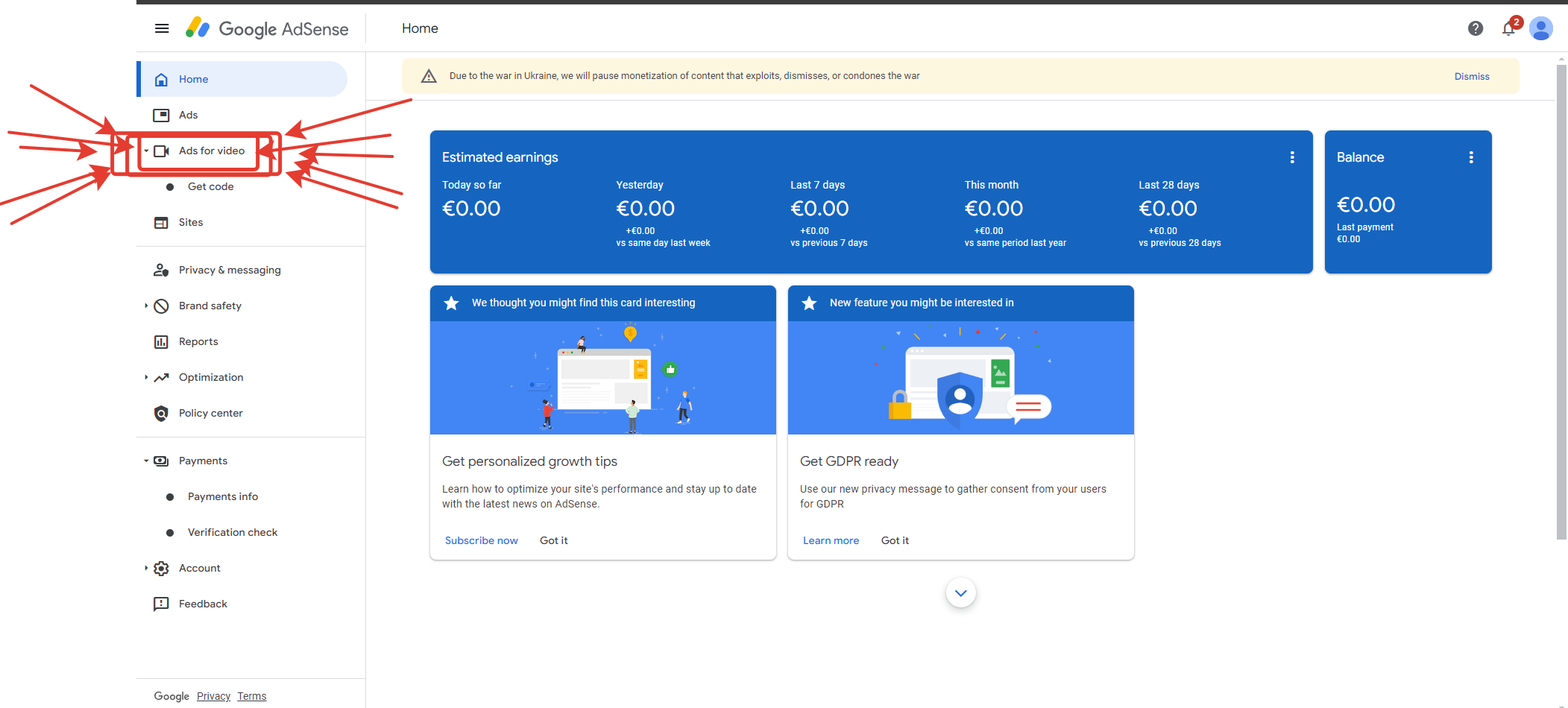Click the Get personalized growth tips heading
The width and height of the screenshot is (1568, 708).
[530, 462]
